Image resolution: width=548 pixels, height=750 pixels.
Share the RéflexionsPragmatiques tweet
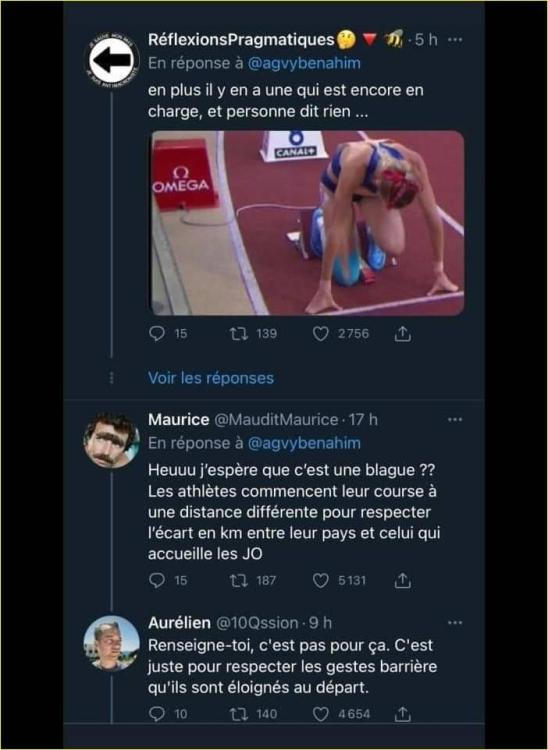[x=403, y=333]
